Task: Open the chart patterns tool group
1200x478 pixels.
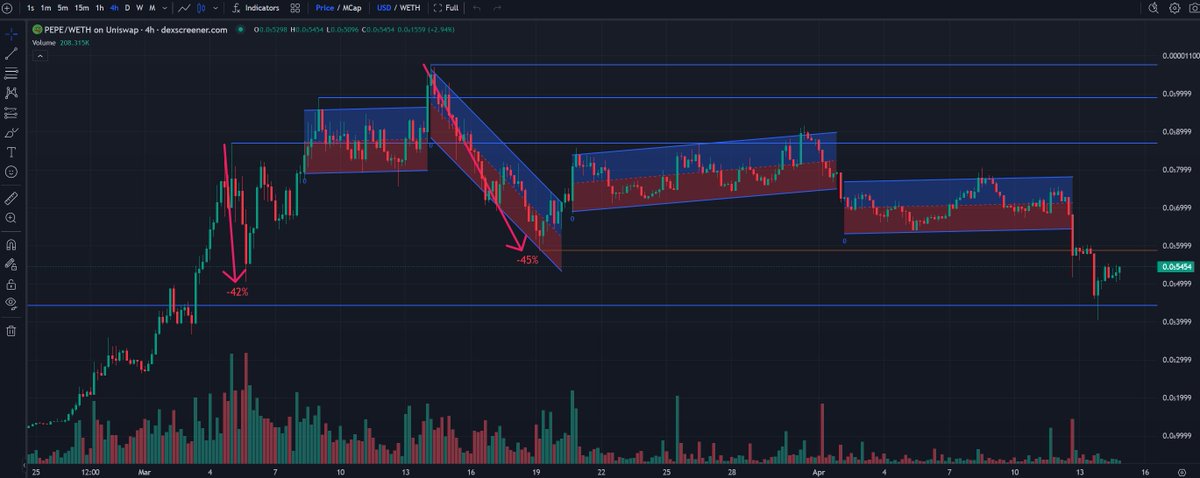Action: [11, 93]
